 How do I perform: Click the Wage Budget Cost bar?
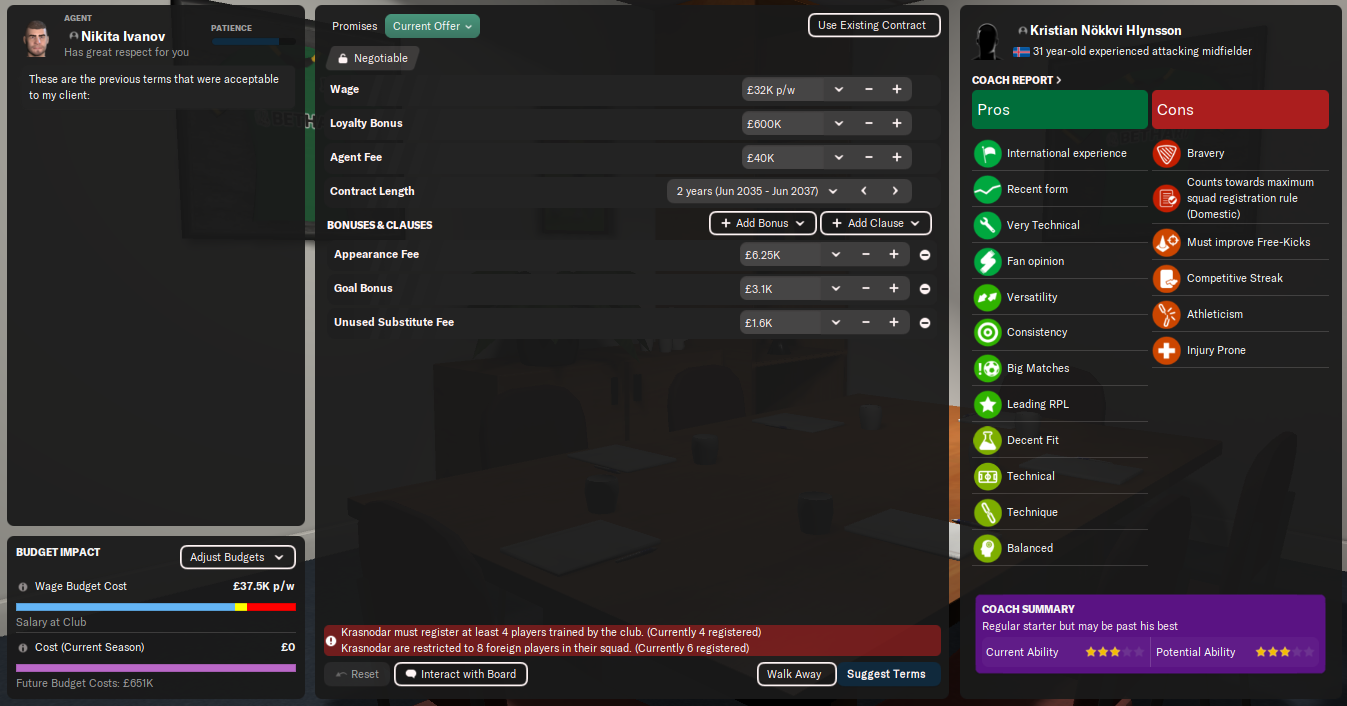[156, 607]
